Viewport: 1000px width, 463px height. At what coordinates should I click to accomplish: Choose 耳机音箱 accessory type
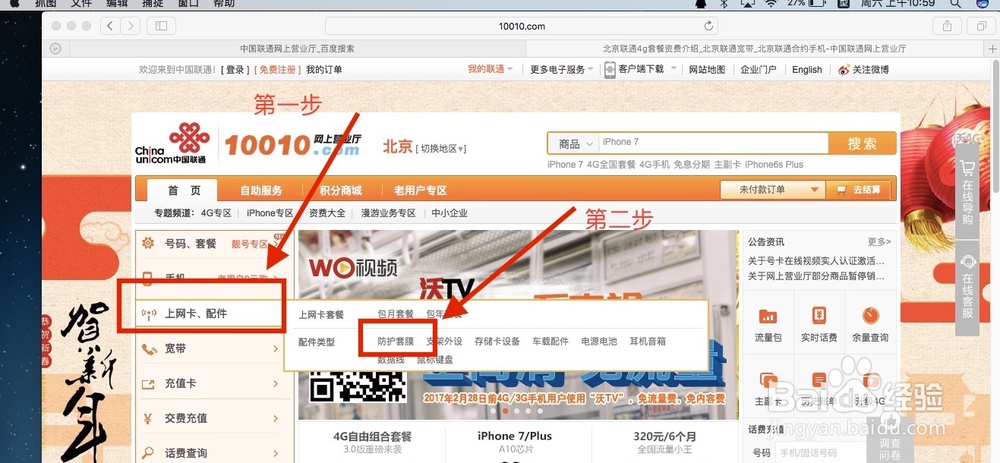647,342
